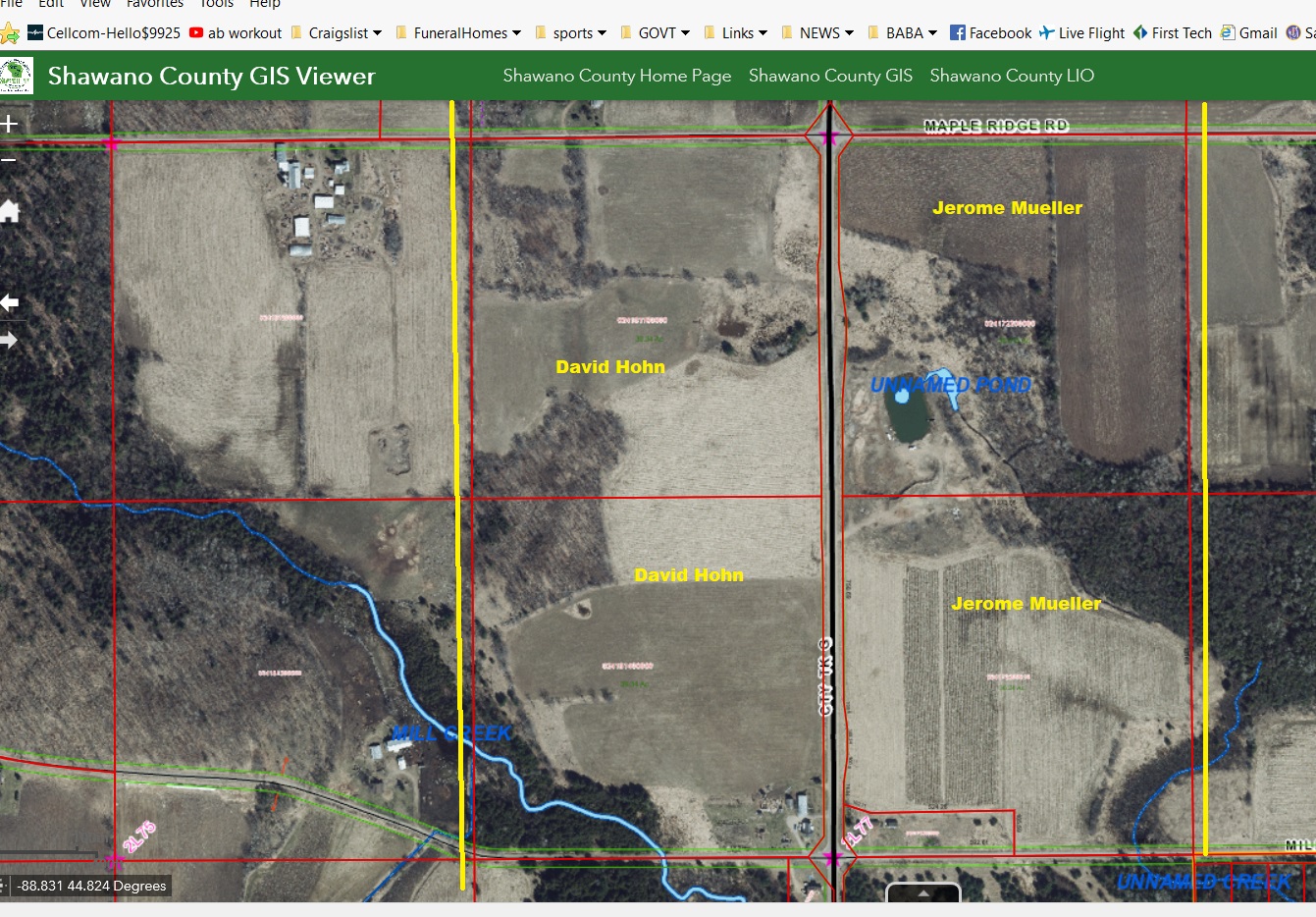Open the Shawano County LIO link
The image size is (1316, 917).
point(1012,76)
